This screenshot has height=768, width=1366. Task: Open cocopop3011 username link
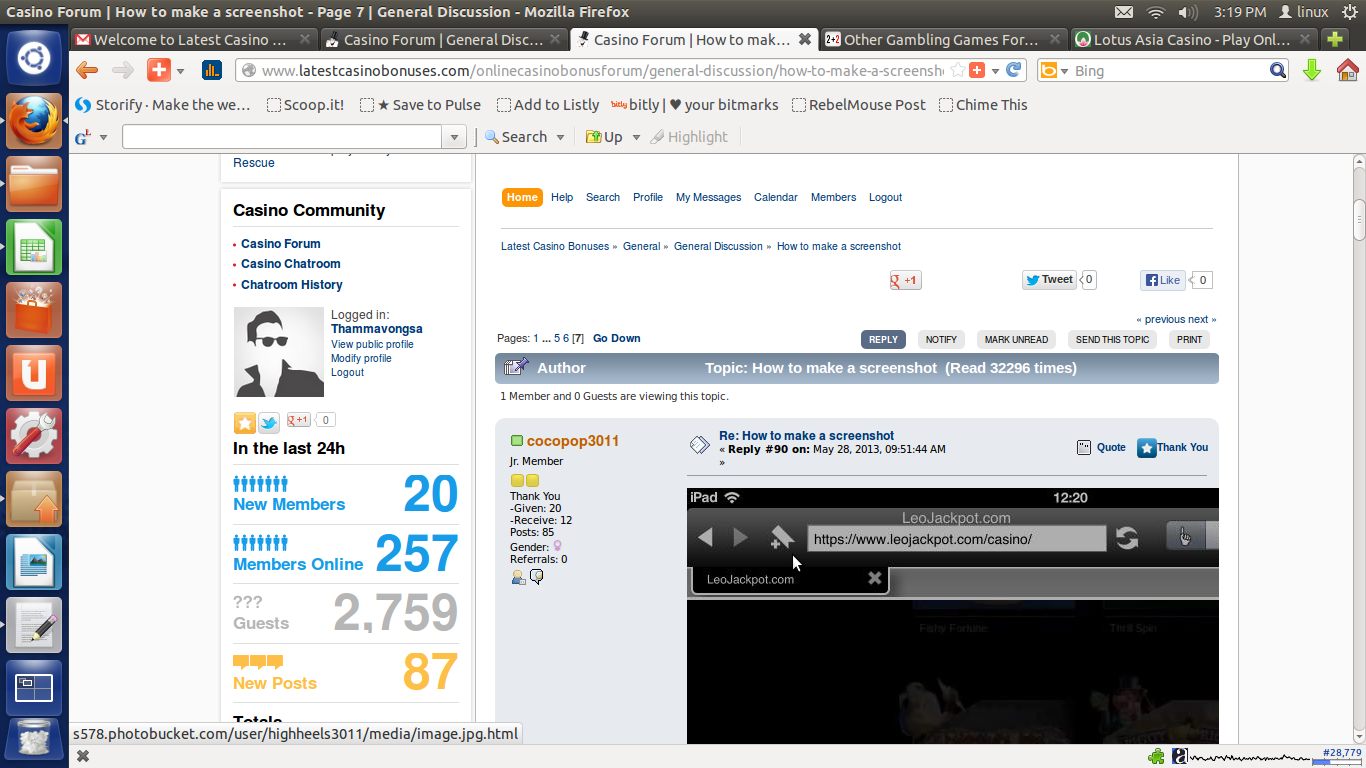coord(573,441)
